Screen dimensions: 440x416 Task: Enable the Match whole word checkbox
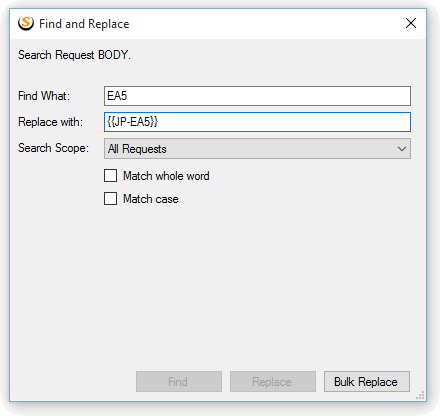click(110, 176)
